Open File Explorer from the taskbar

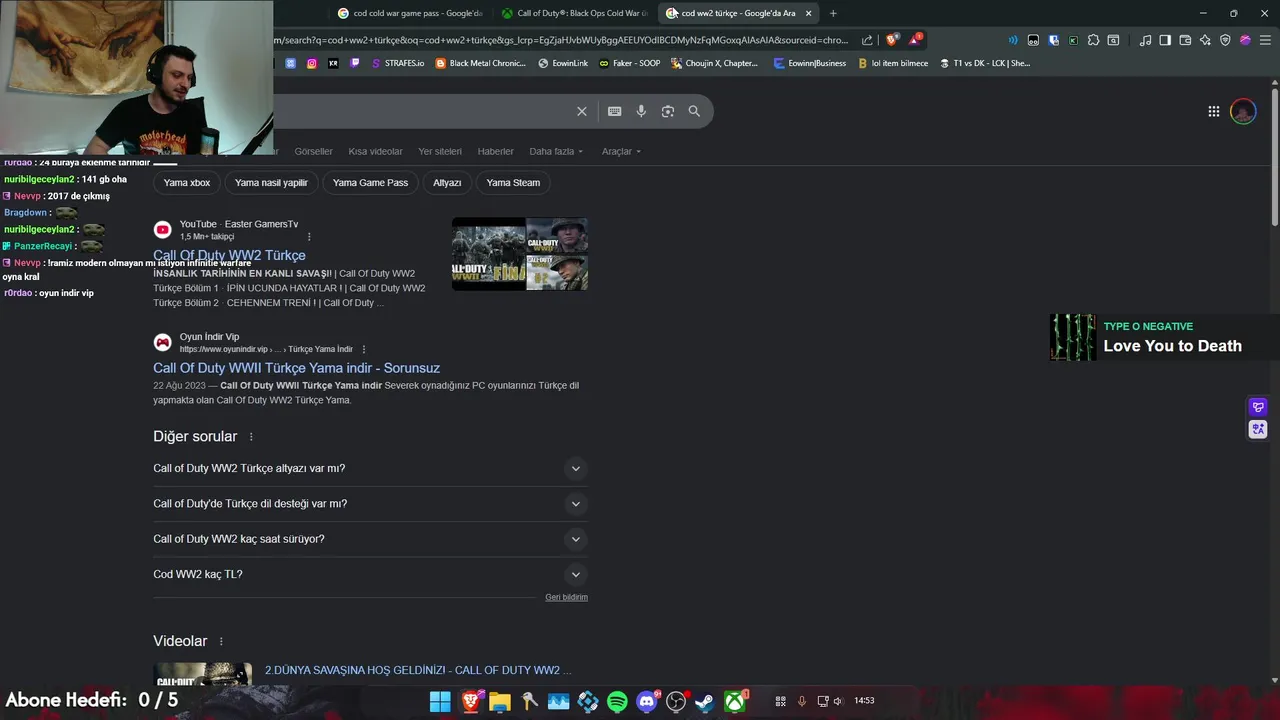(499, 702)
